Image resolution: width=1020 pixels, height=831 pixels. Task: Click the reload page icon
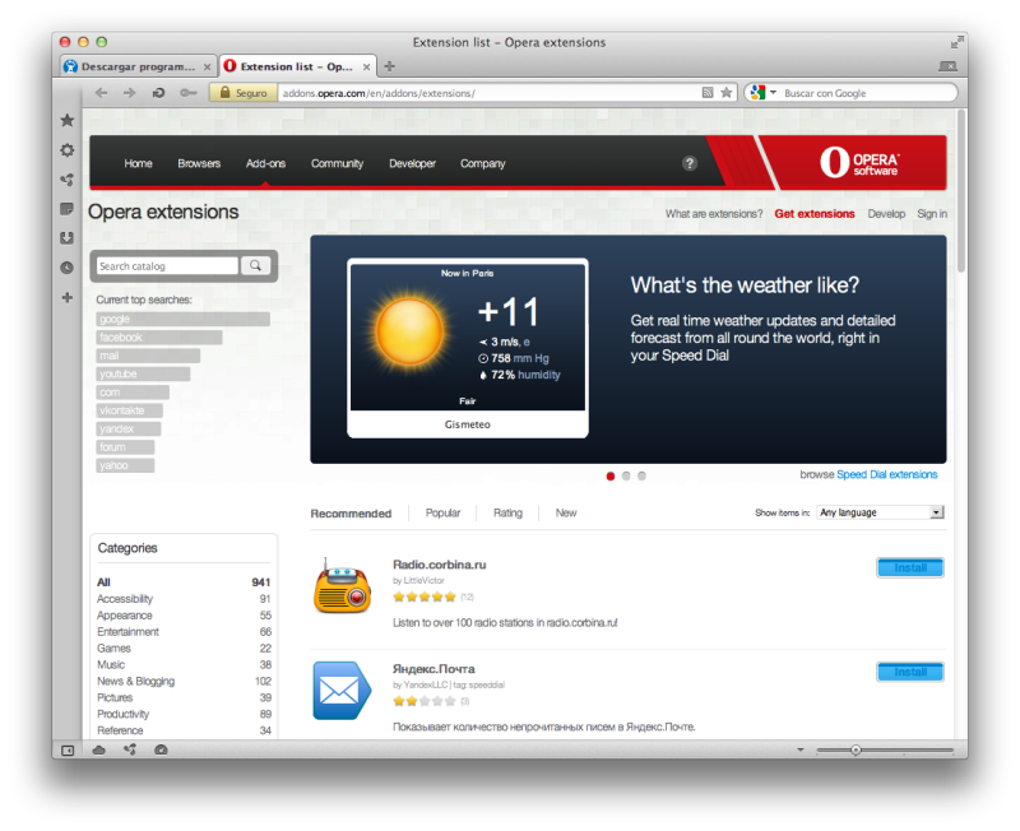pos(159,93)
